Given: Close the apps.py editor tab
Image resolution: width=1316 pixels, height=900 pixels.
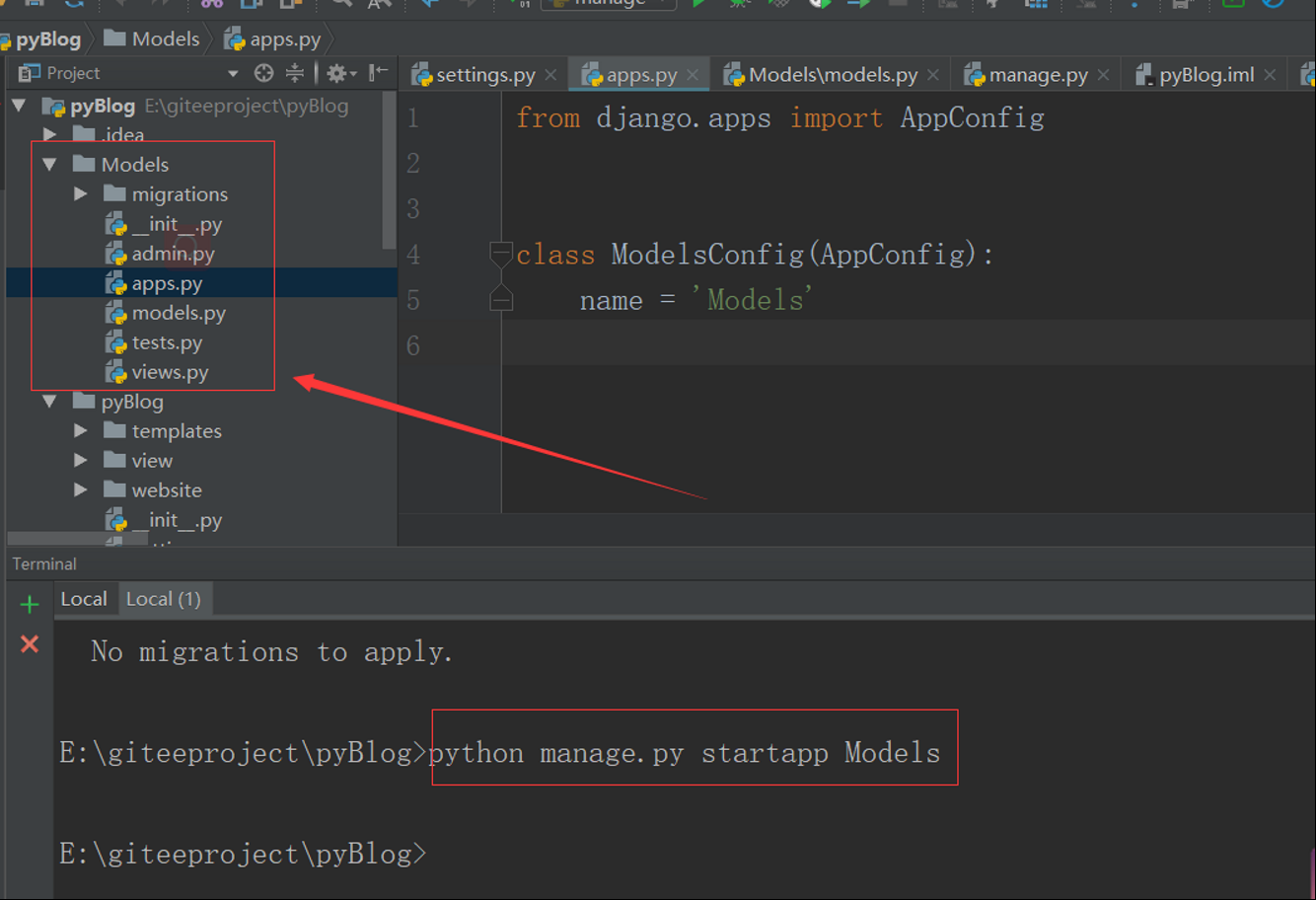Looking at the screenshot, I should point(693,75).
